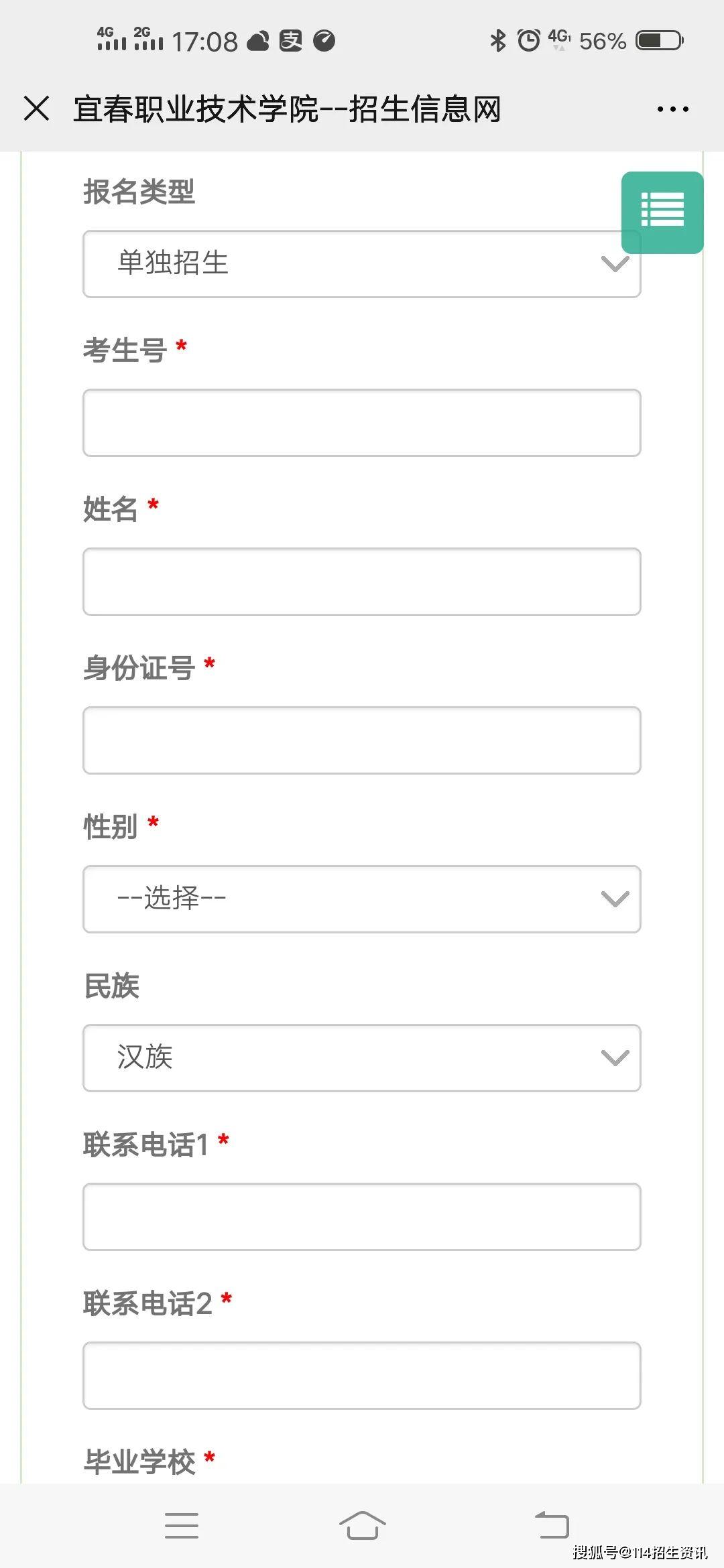Focus the 联系电话1 input box
The image size is (724, 1568).
coord(362,1217)
